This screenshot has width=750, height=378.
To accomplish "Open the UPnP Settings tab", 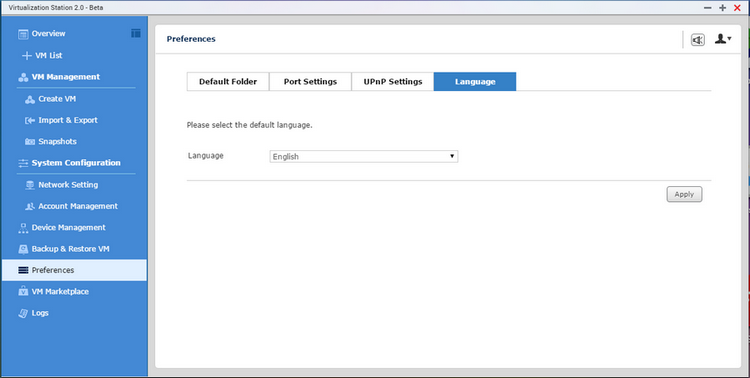I will (x=393, y=81).
